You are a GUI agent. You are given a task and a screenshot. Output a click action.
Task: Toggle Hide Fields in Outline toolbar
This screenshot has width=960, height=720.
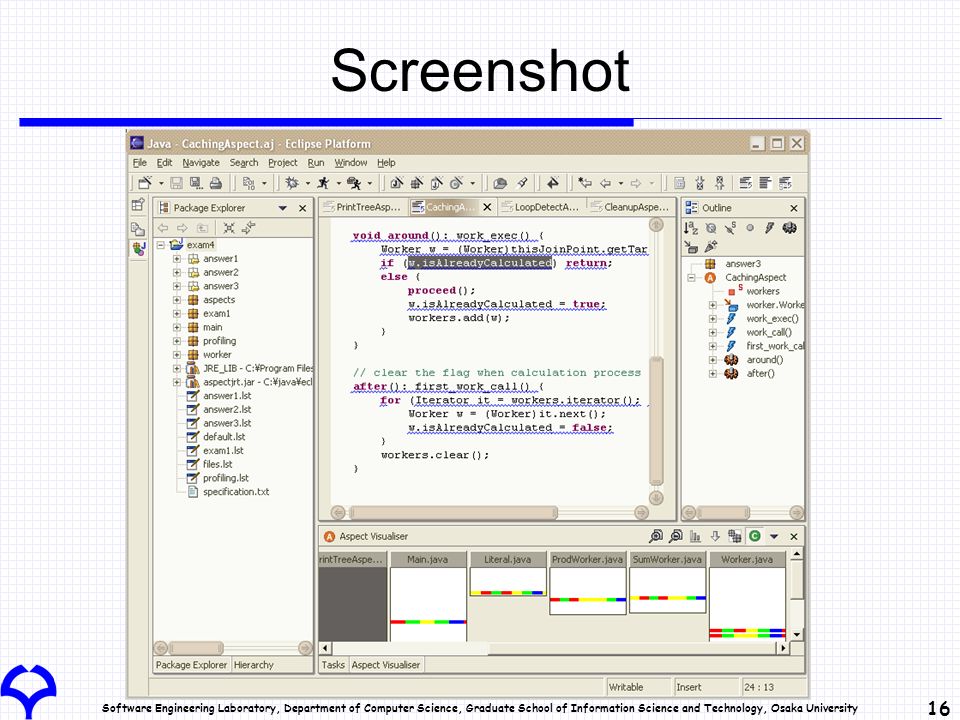pyautogui.click(x=710, y=228)
